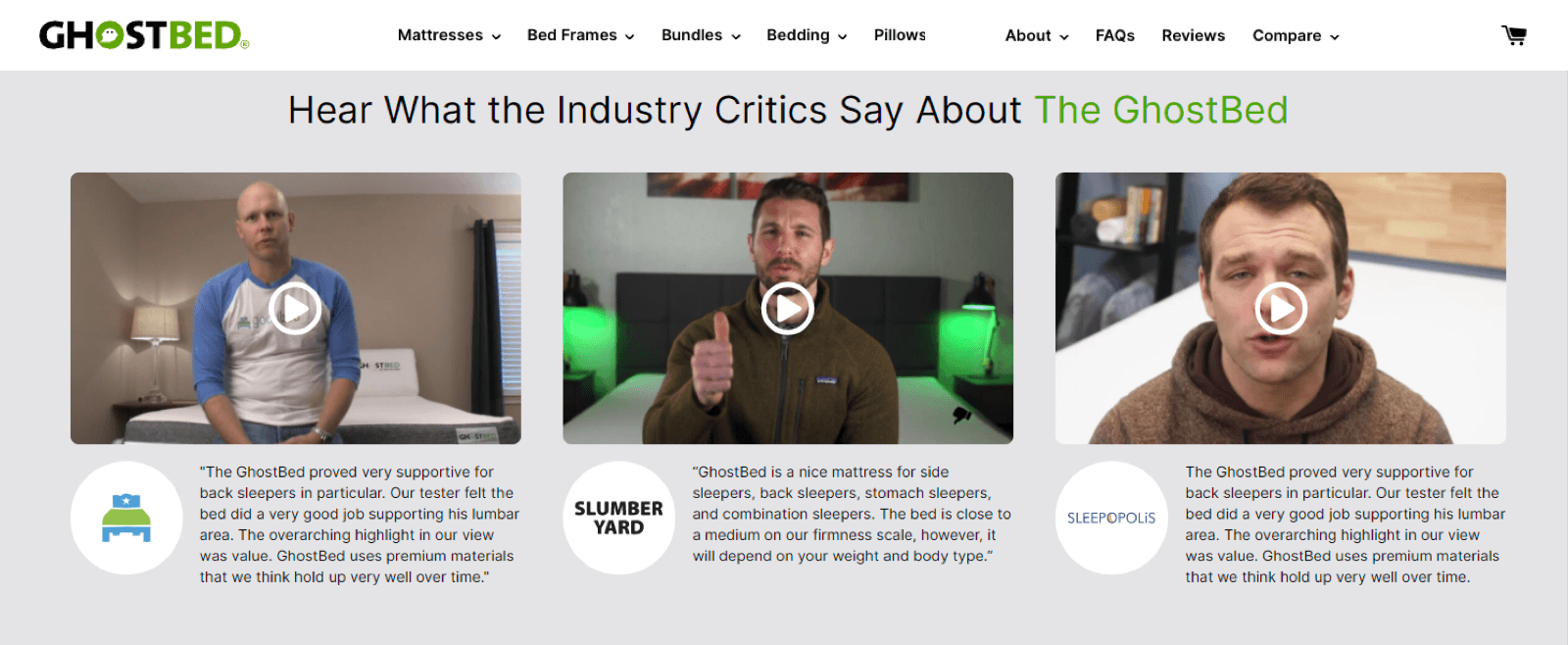Open the shopping cart icon
The width and height of the screenshot is (1568, 645).
coord(1514,35)
